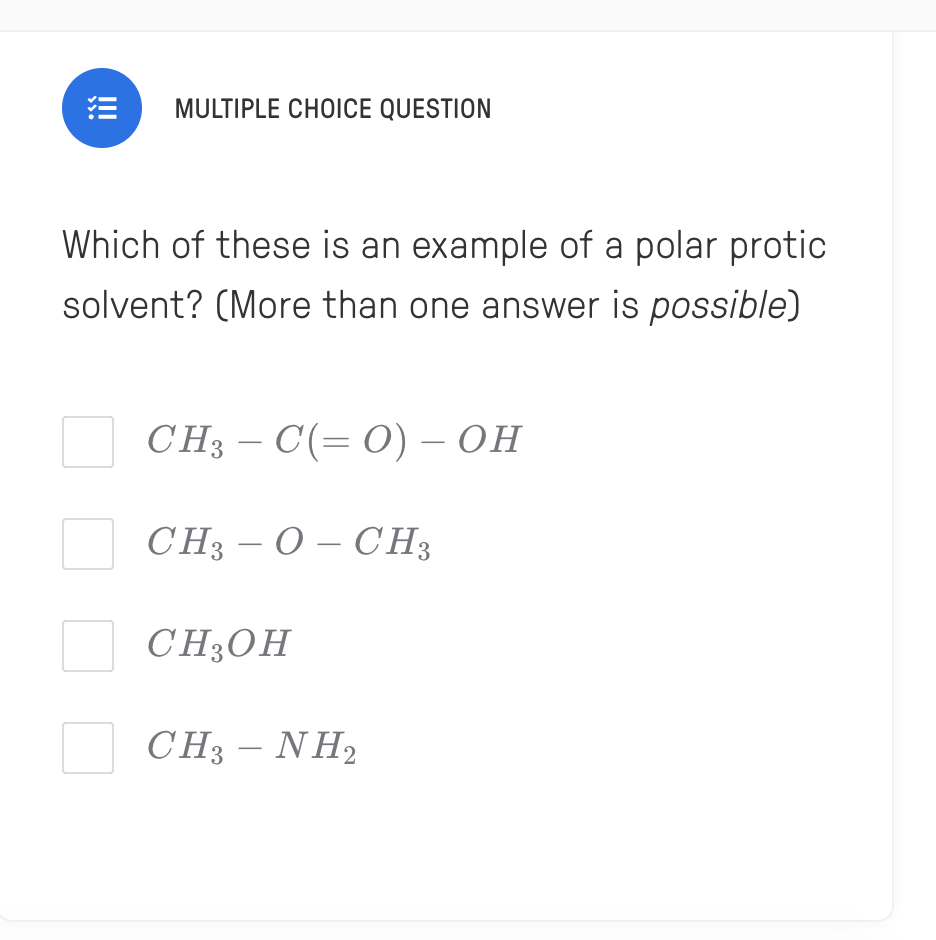Screen dimensions: 936x940
Task: Select the checkmark list symbol in blue circle
Action: (102, 108)
